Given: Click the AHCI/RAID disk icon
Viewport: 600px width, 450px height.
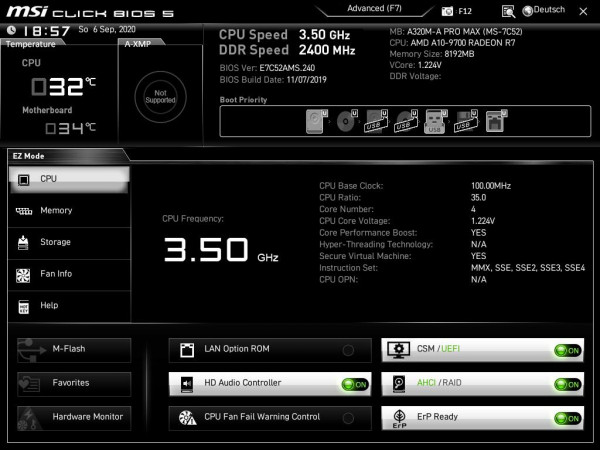Looking at the screenshot, I should [399, 384].
